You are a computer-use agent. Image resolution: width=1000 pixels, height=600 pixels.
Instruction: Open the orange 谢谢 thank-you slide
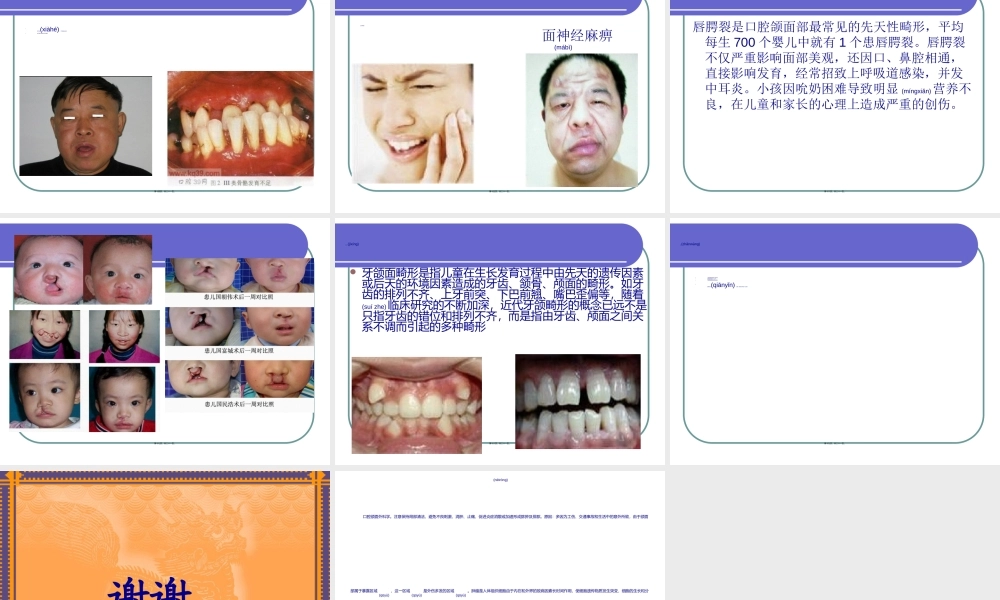point(165,535)
